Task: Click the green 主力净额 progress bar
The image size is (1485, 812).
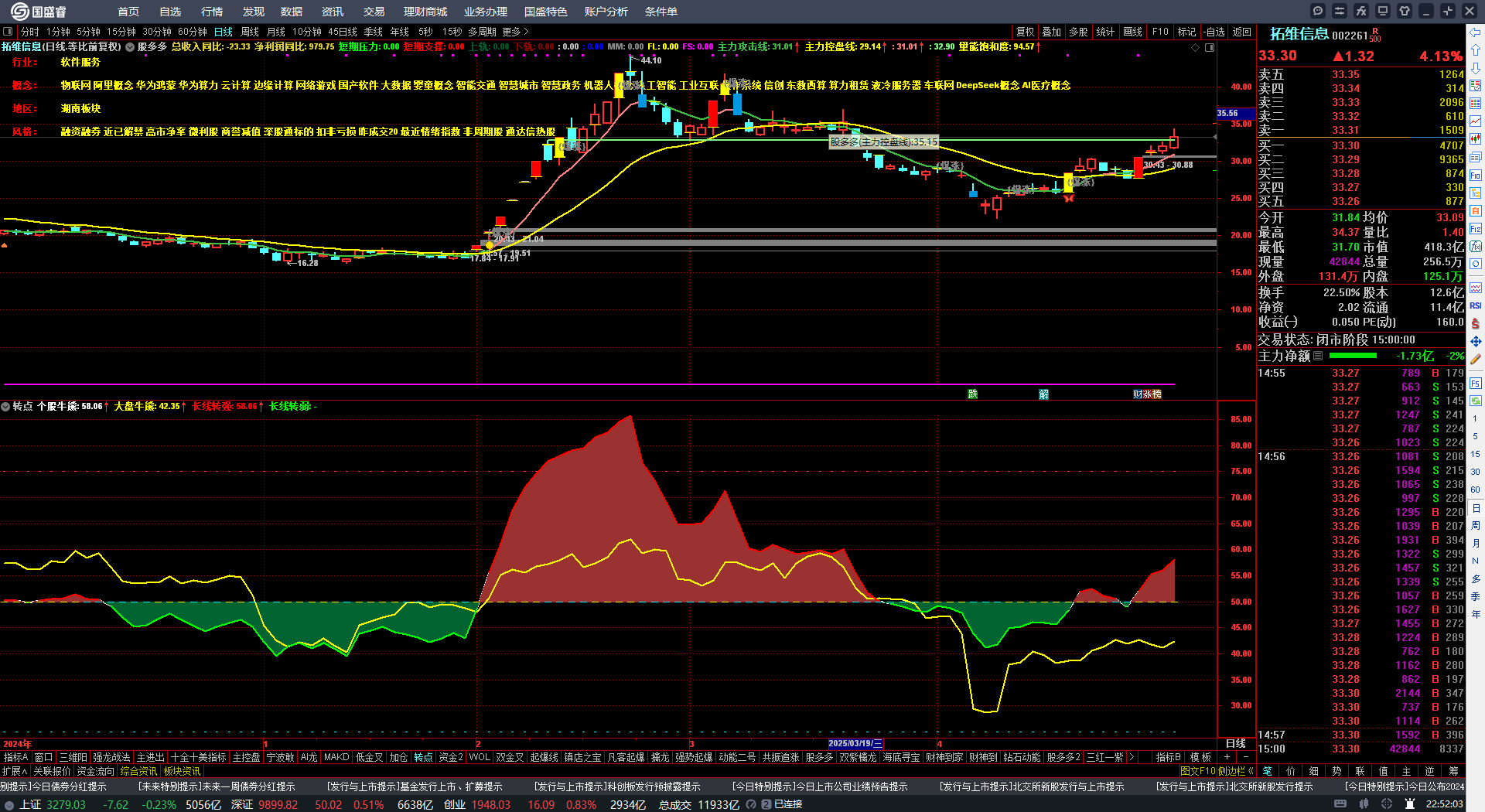Action: [1353, 356]
